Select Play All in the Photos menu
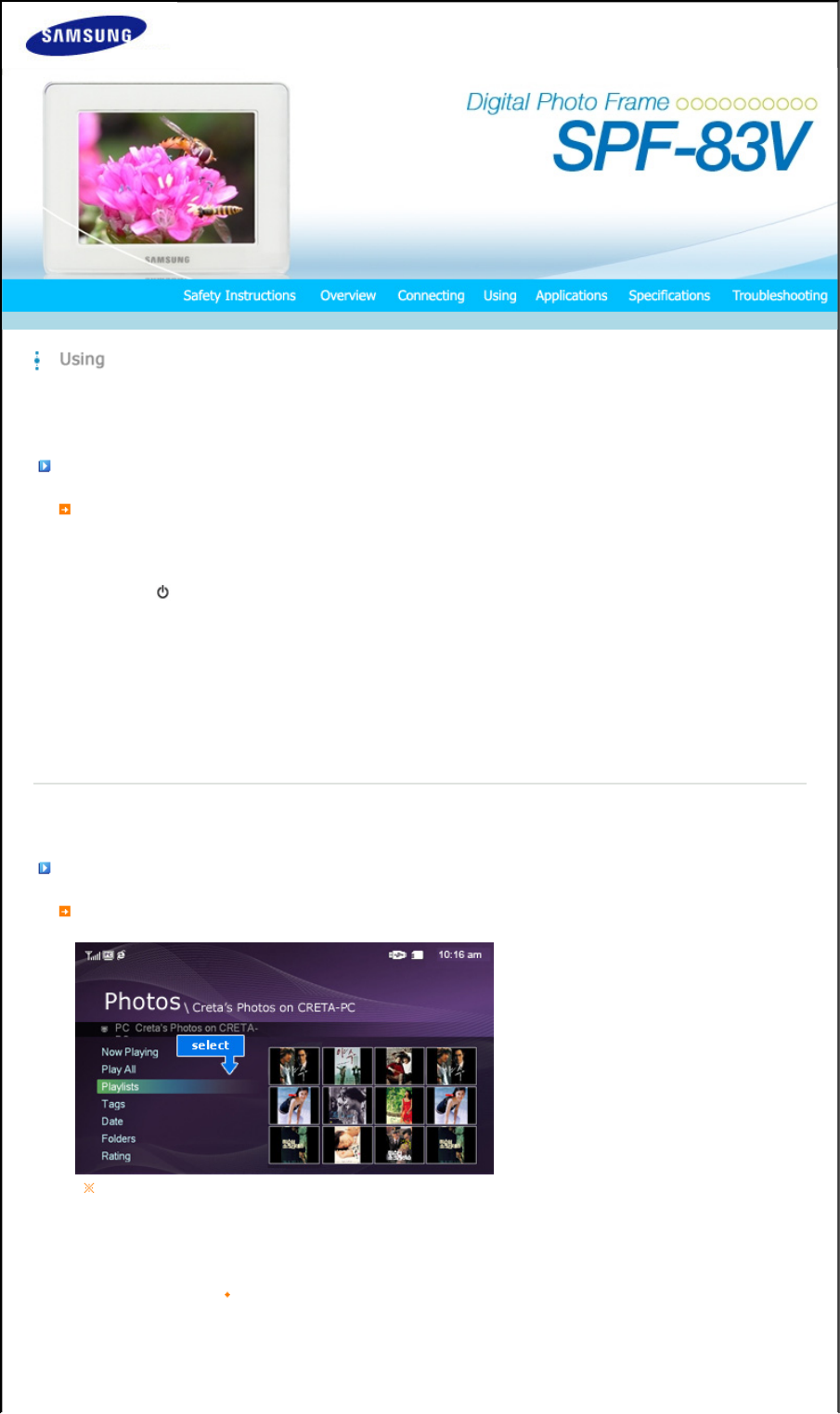This screenshot has height=1414, width=840. point(119,1070)
